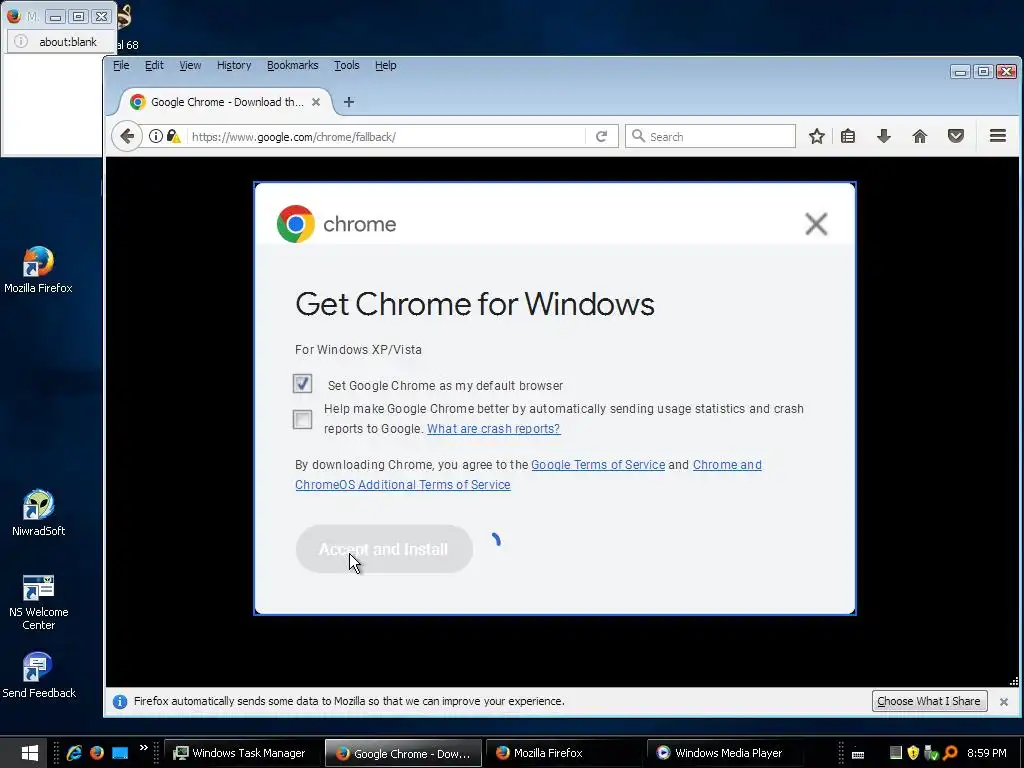Click the 8:59 PM taskbar clock
This screenshot has width=1024, height=768.
986,753
